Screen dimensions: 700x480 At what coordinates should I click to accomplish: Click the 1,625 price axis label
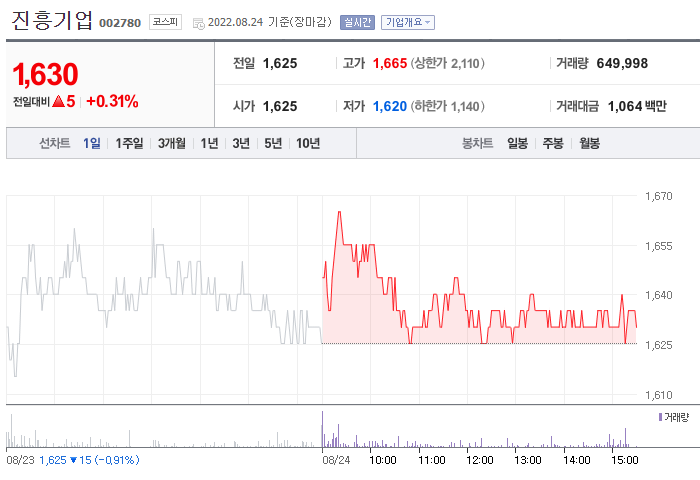(x=658, y=345)
